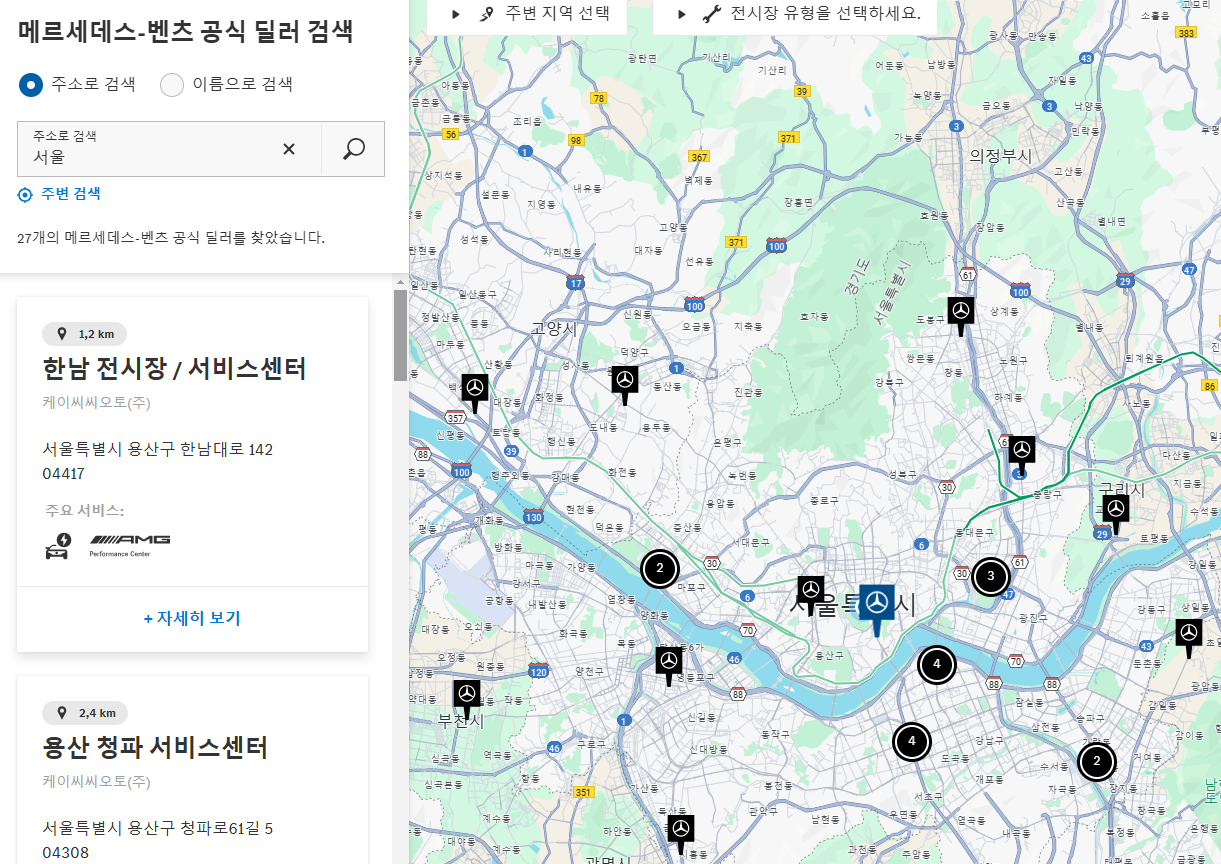The height and width of the screenshot is (864, 1221).
Task: Select the Mercedes pin near 상일동
Action: tap(1188, 636)
